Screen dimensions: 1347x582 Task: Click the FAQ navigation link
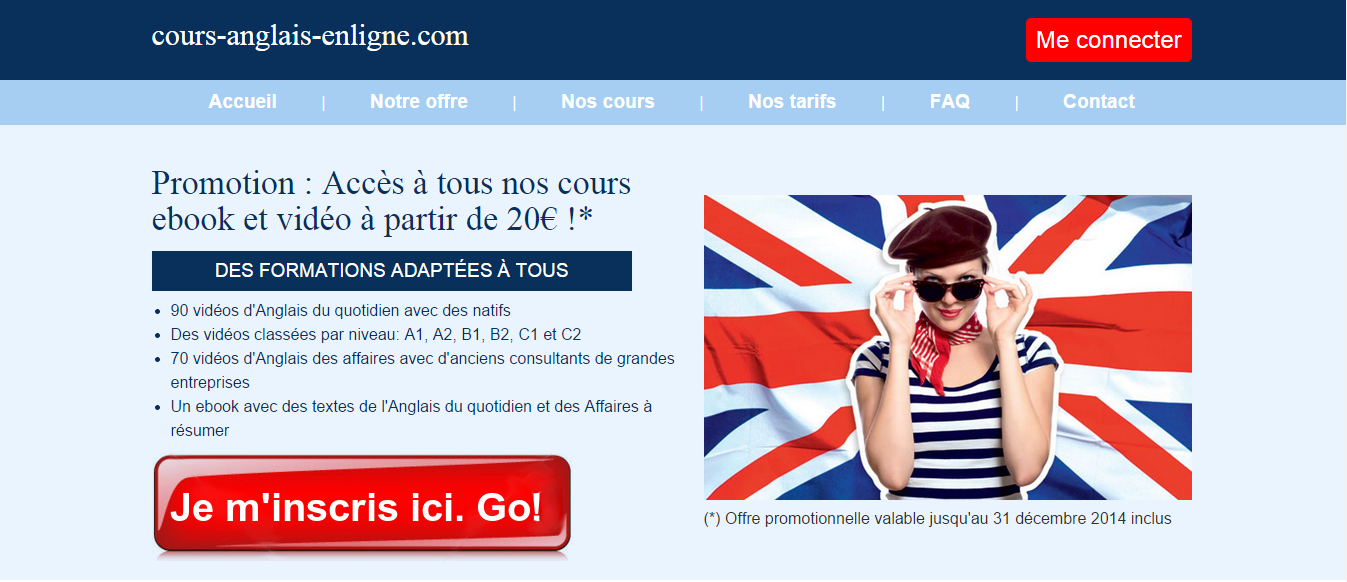[950, 102]
